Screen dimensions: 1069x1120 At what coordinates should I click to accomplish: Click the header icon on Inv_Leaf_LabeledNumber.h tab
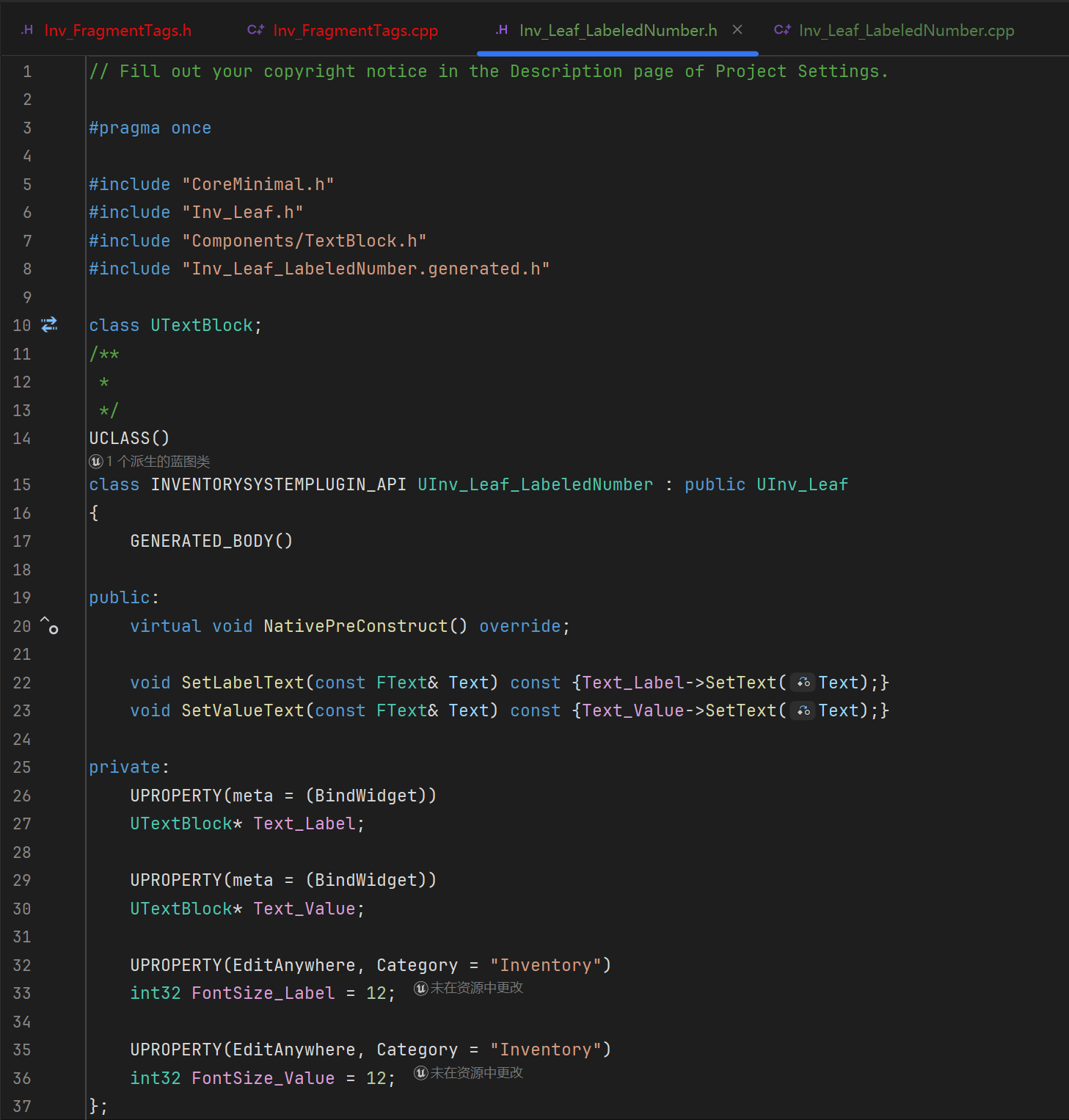point(502,30)
